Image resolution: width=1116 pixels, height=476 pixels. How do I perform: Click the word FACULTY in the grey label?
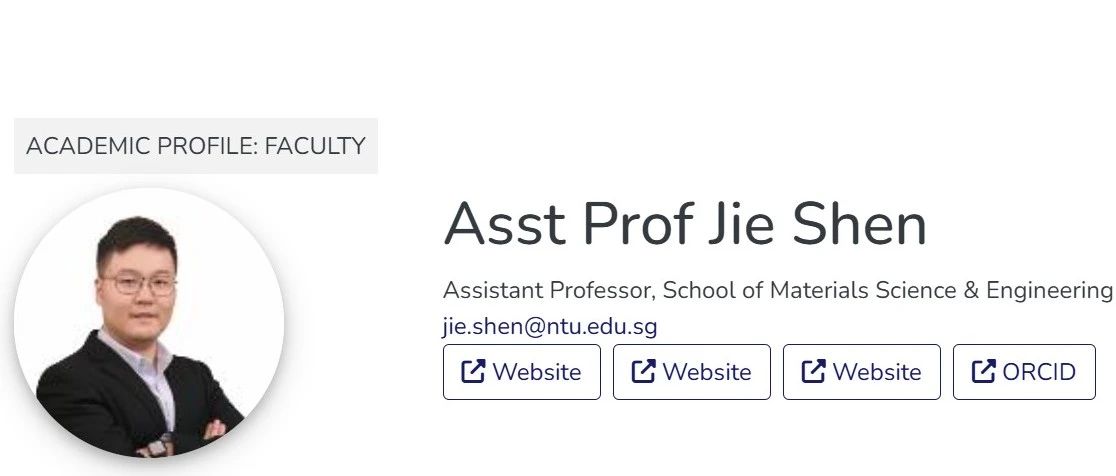[315, 146]
